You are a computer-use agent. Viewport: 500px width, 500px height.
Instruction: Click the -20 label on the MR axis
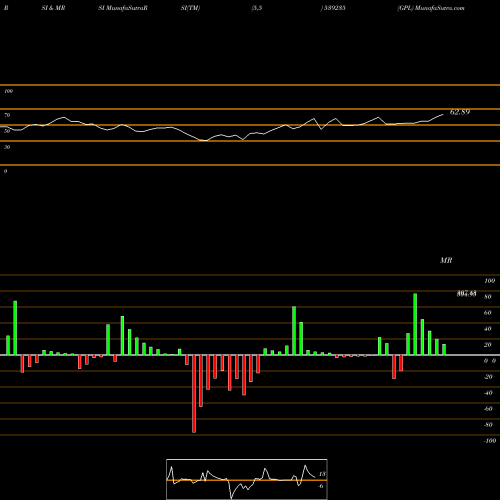pyautogui.click(x=488, y=377)
